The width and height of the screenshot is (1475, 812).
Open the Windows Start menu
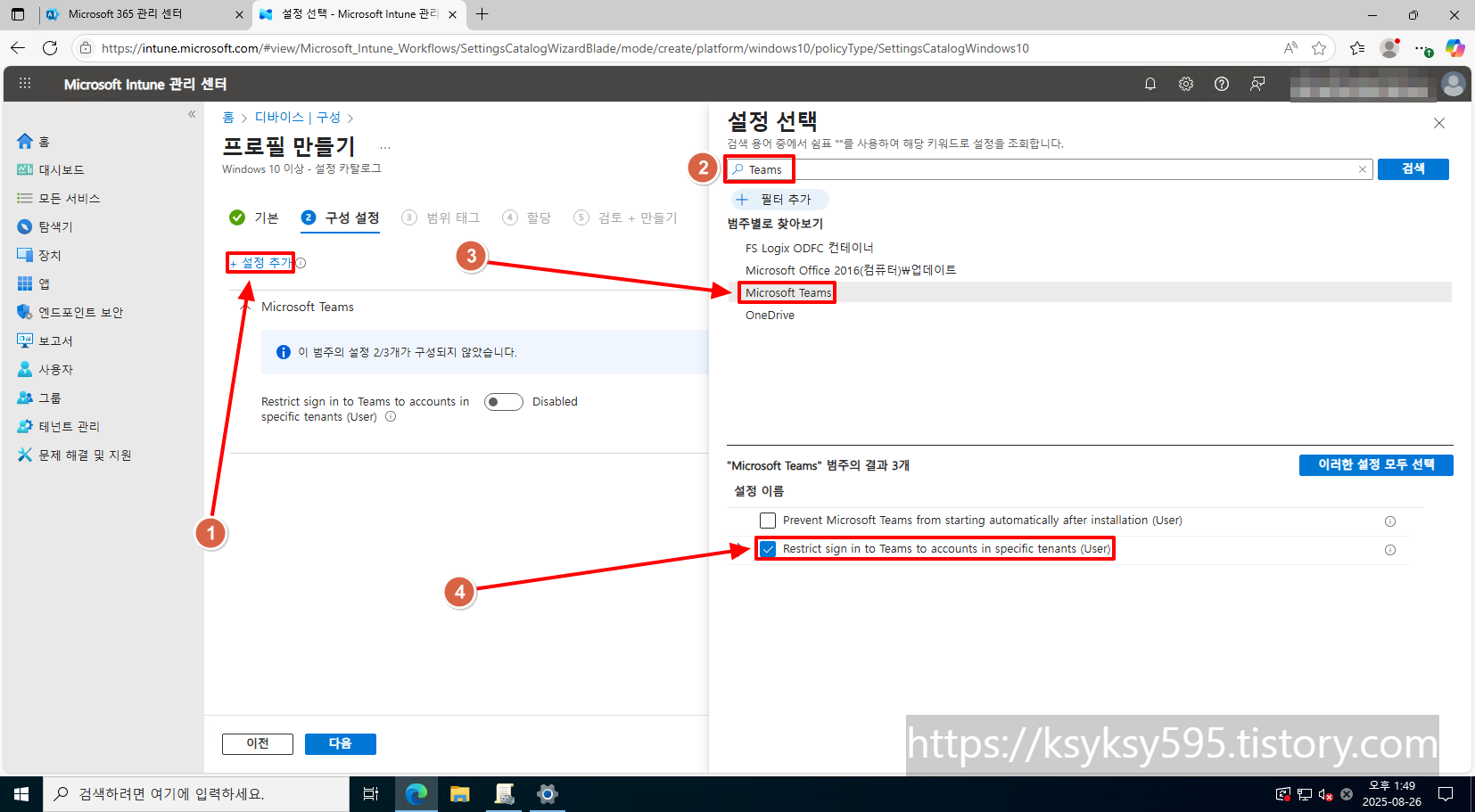click(21, 793)
